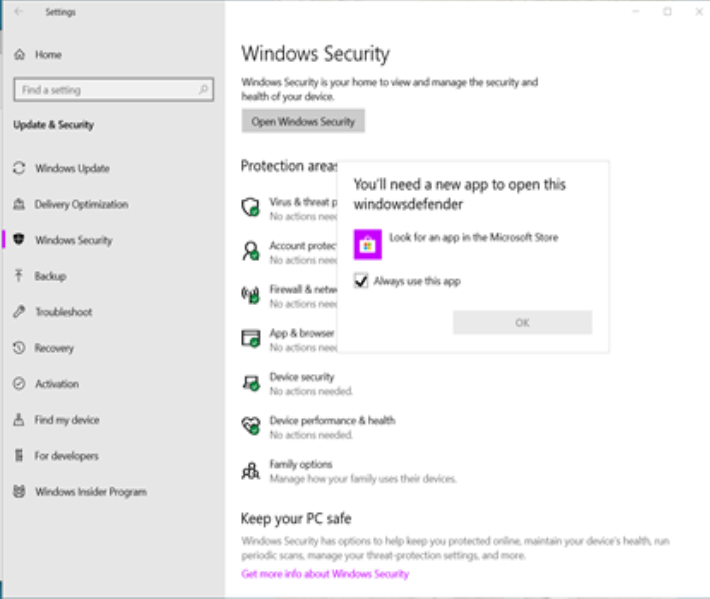Maximize the Settings window
710x599 pixels.
[667, 11]
